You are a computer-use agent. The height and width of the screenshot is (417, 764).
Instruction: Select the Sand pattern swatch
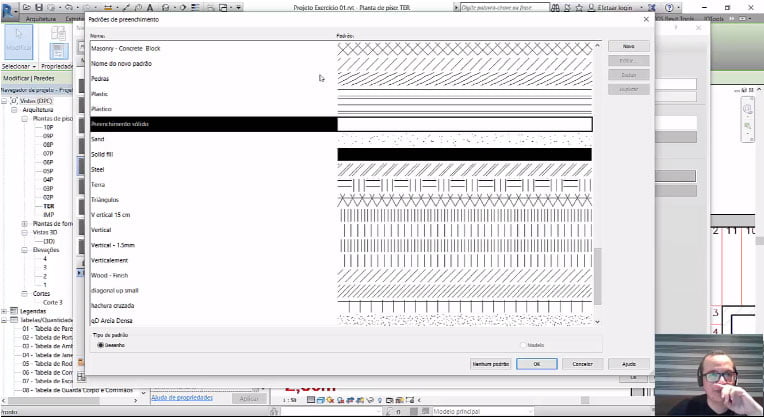coord(464,139)
